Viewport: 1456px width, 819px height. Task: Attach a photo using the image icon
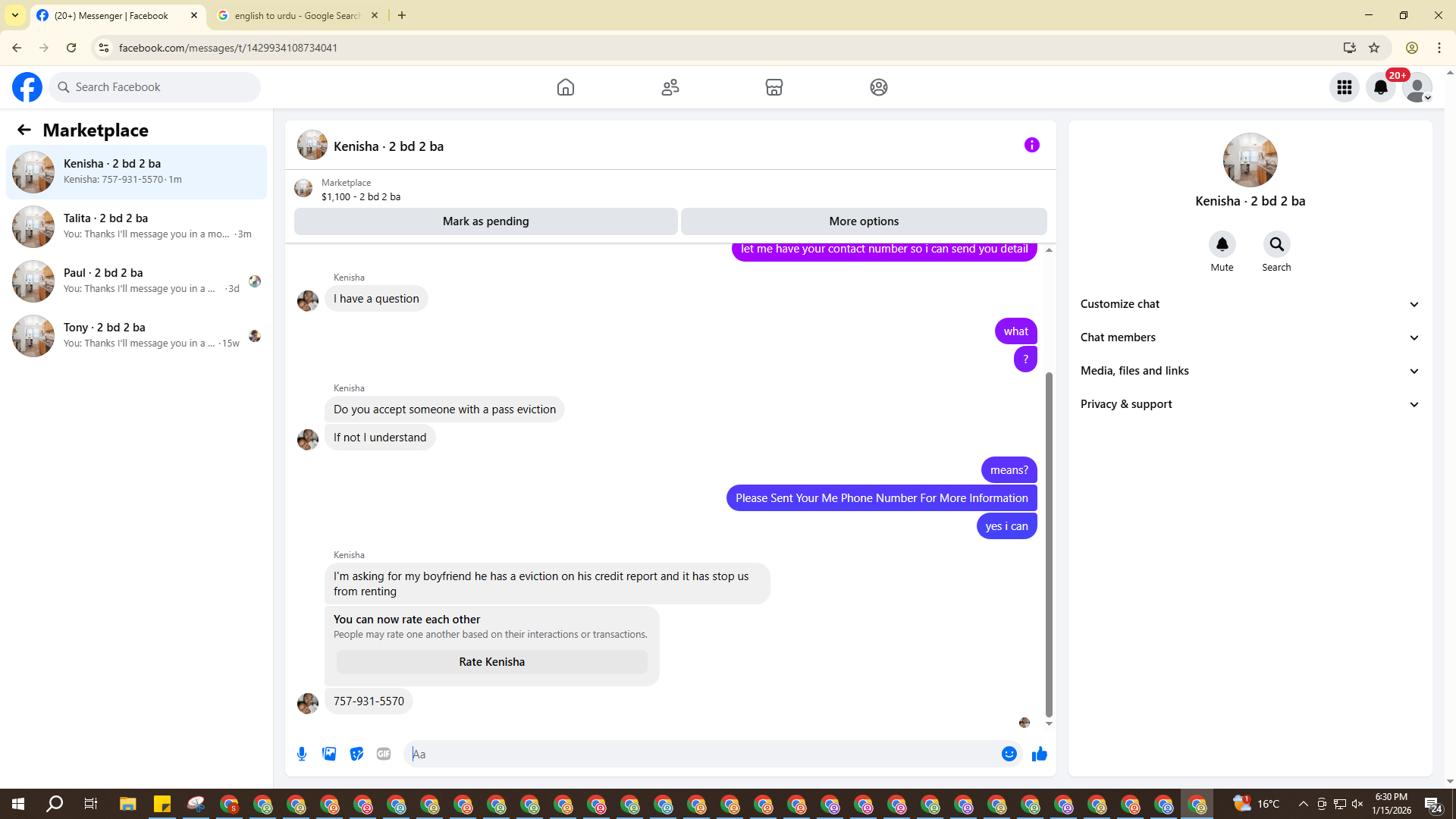(329, 754)
